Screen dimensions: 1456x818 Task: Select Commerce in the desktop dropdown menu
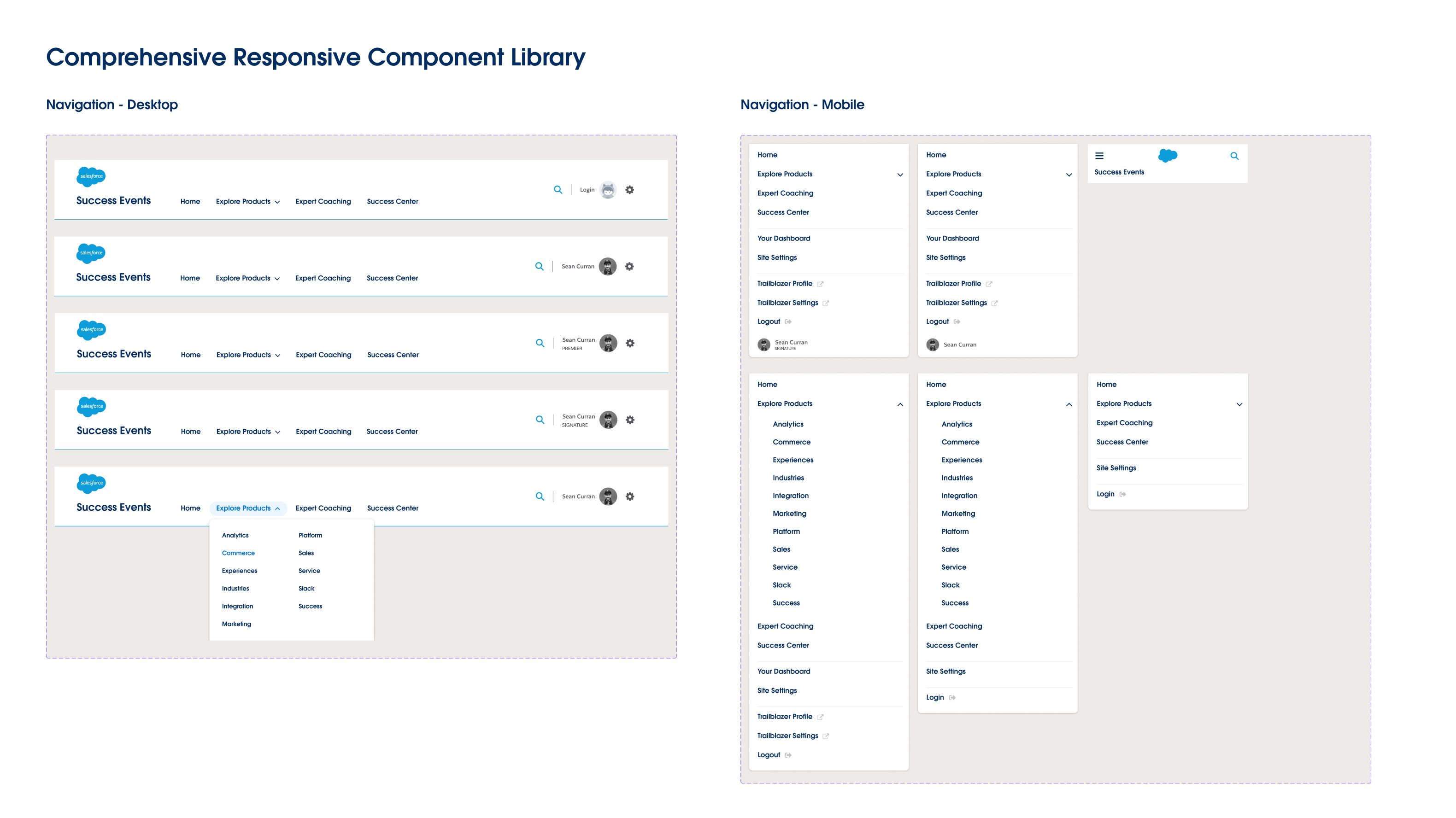(x=238, y=553)
